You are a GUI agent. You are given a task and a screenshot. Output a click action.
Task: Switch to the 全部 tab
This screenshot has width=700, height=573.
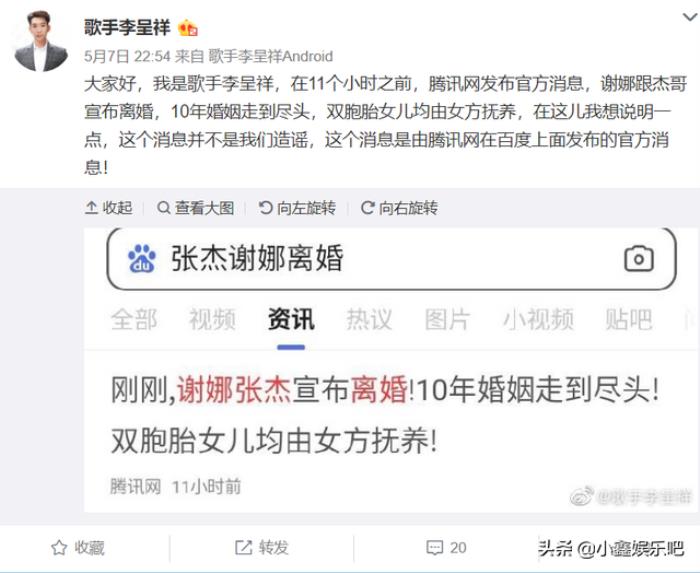(x=134, y=320)
